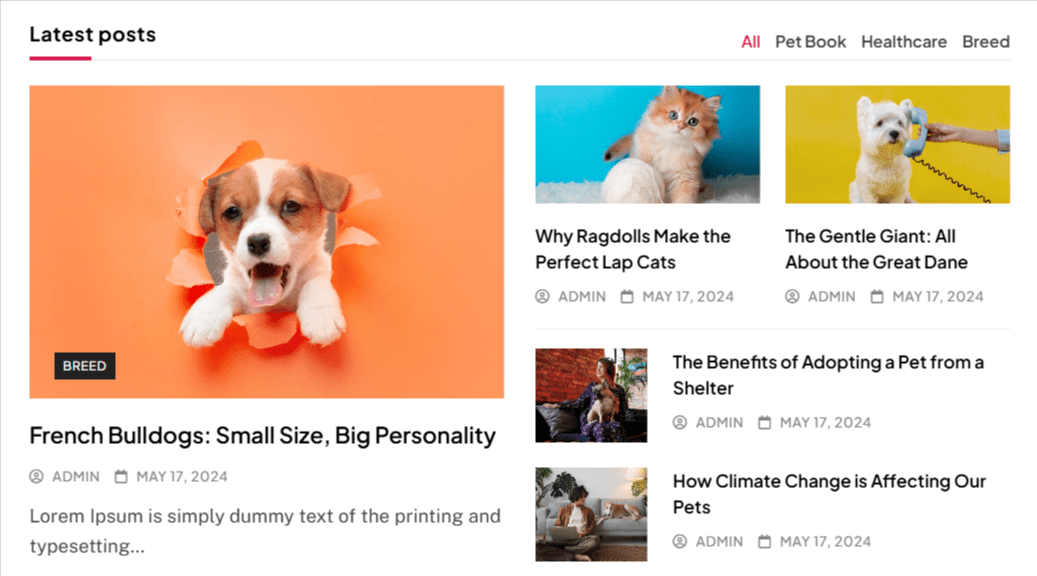This screenshot has width=1037, height=576.
Task: Read Why Ragdolls Make the Perfect Lap Cats
Action: (632, 249)
